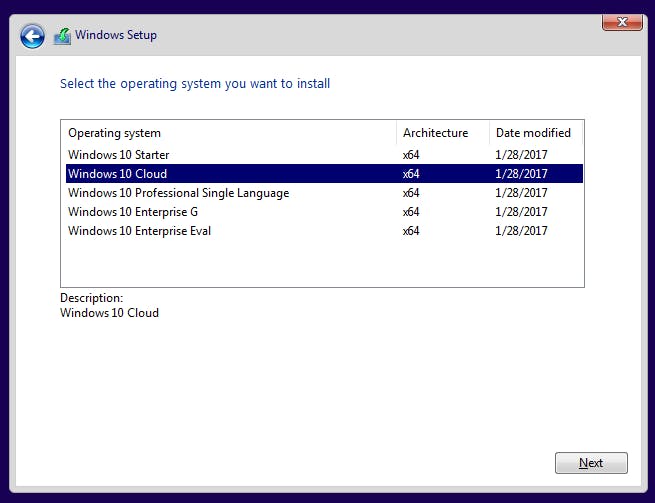Click date 1/28/2017 in Professional Single Language row
This screenshot has width=655, height=503.
pyautogui.click(x=521, y=193)
